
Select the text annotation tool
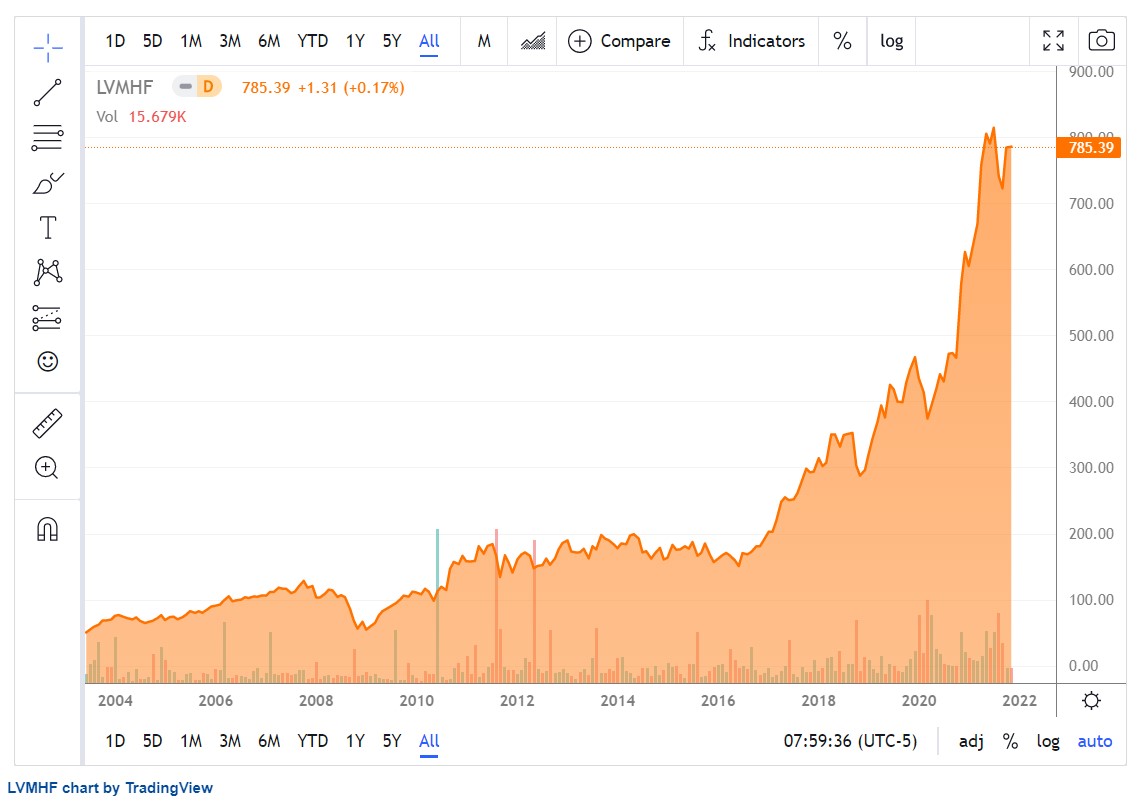coord(48,228)
